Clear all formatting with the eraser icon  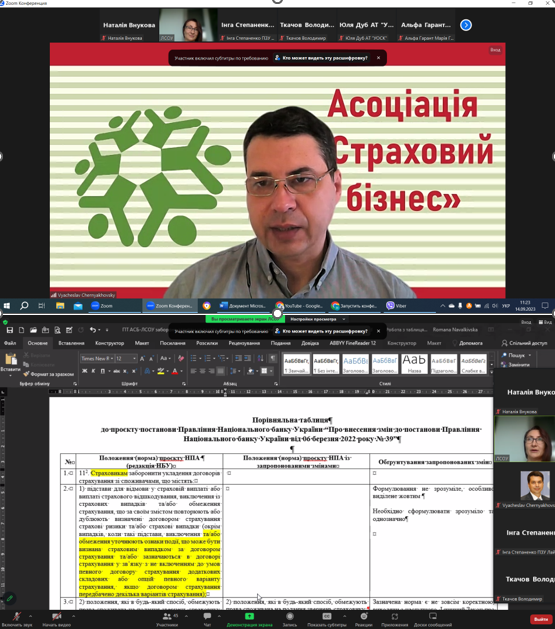point(181,358)
